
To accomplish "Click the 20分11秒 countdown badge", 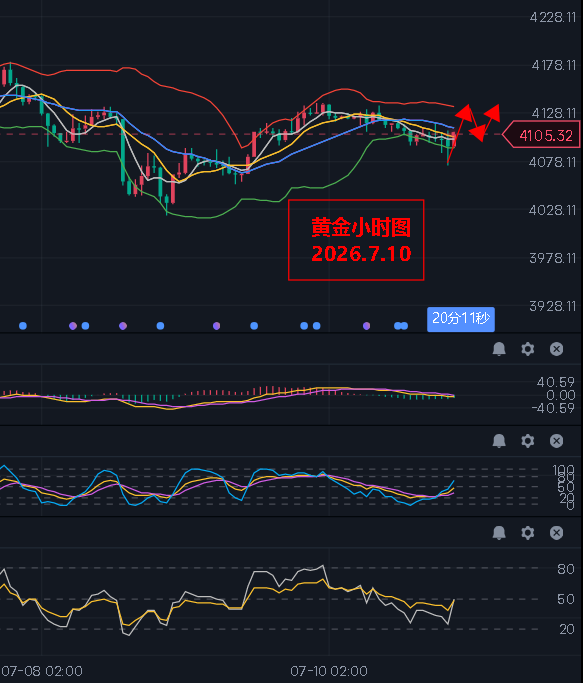I will point(461,319).
